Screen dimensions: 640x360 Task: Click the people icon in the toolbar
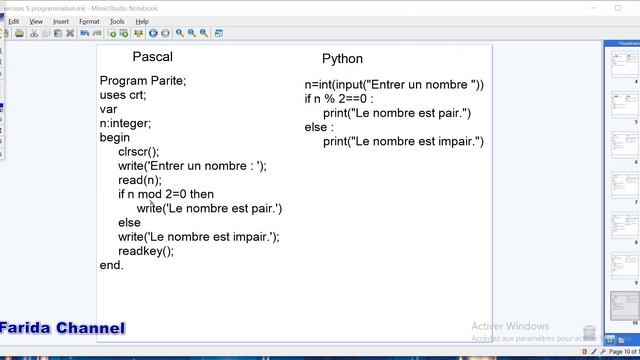(138, 33)
